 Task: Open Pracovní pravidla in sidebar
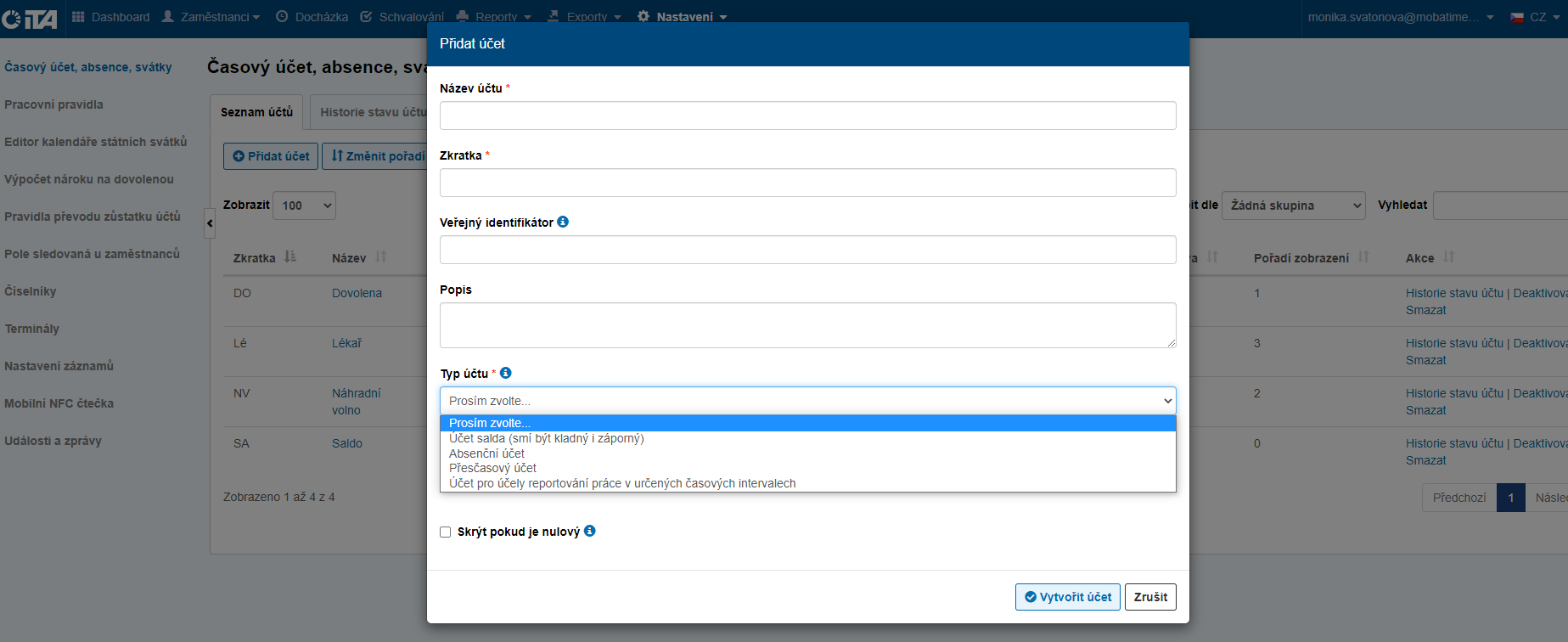[x=53, y=104]
